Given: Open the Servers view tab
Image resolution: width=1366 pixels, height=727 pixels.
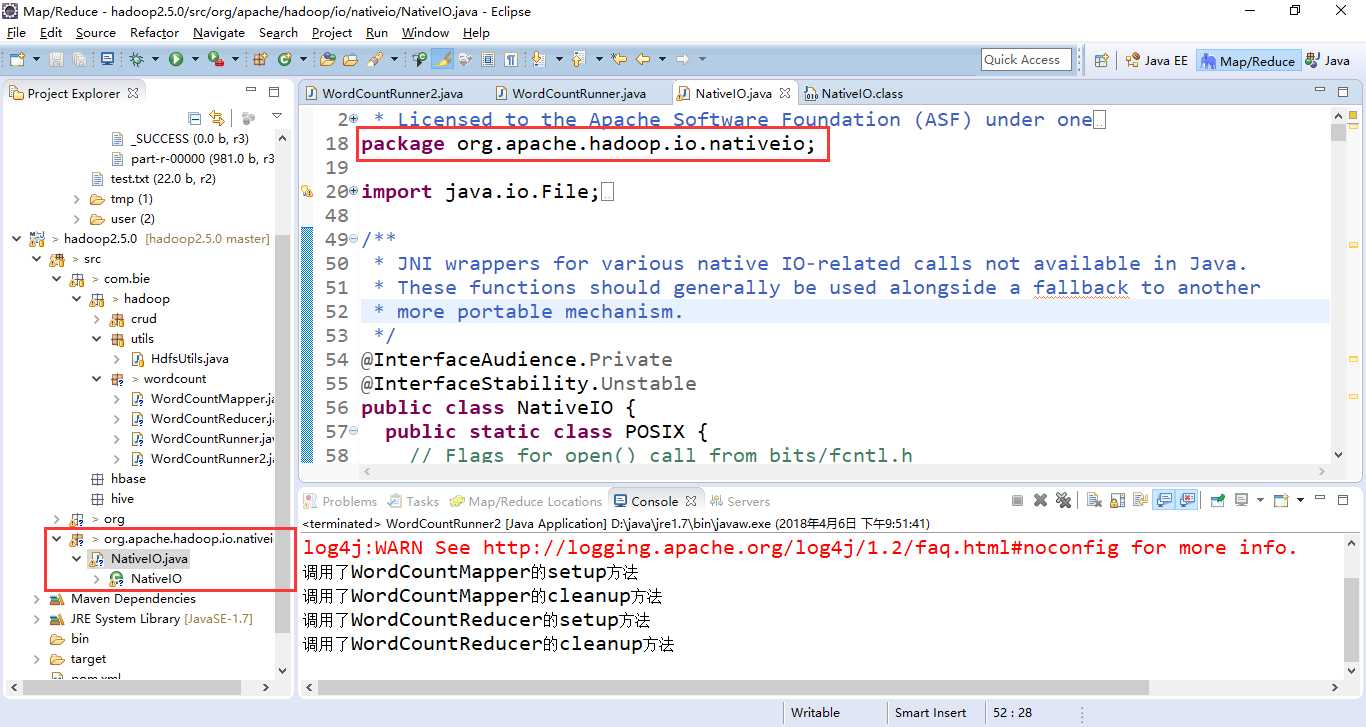Looking at the screenshot, I should click(x=740, y=501).
